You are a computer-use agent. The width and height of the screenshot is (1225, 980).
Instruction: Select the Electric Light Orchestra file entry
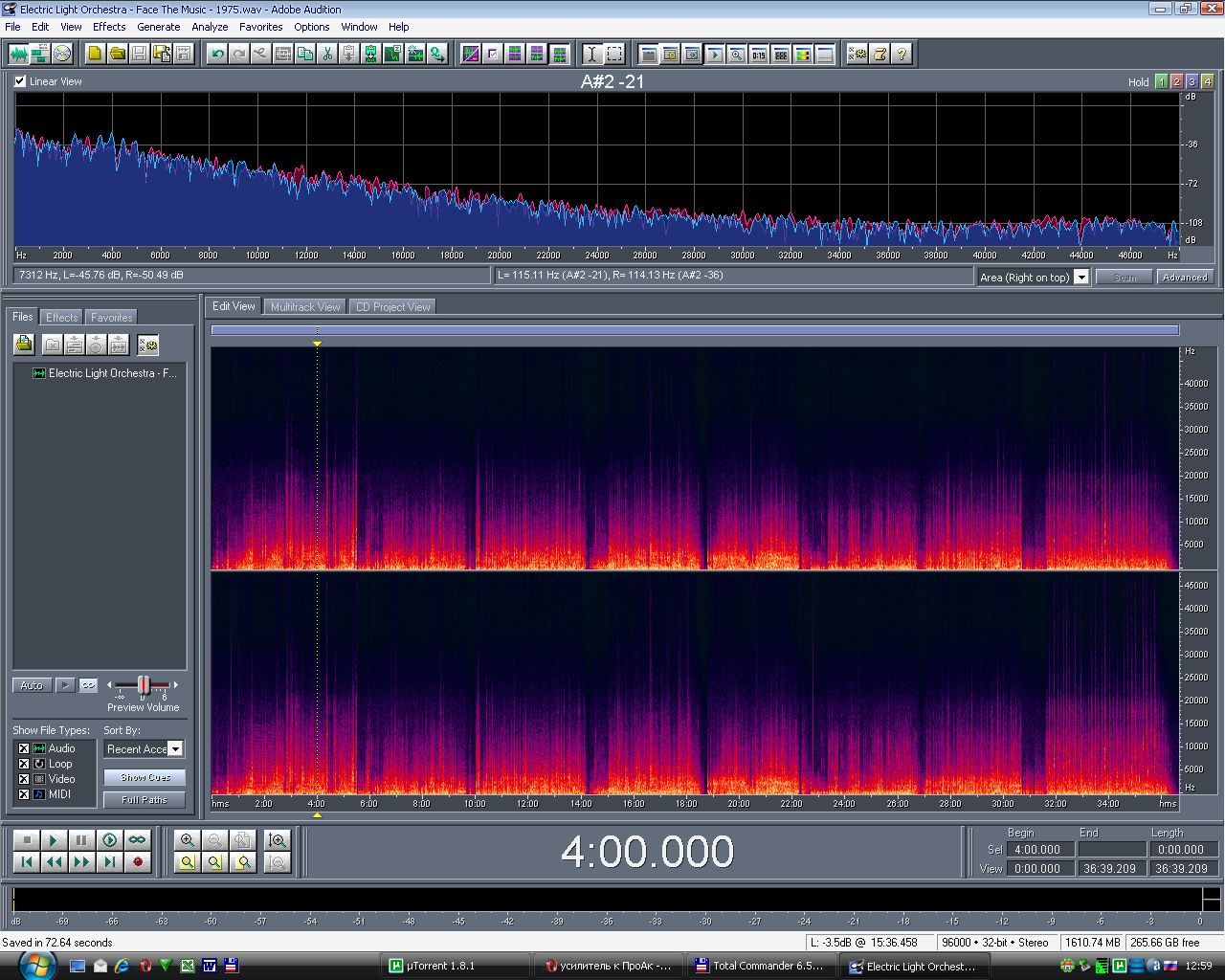(112, 373)
